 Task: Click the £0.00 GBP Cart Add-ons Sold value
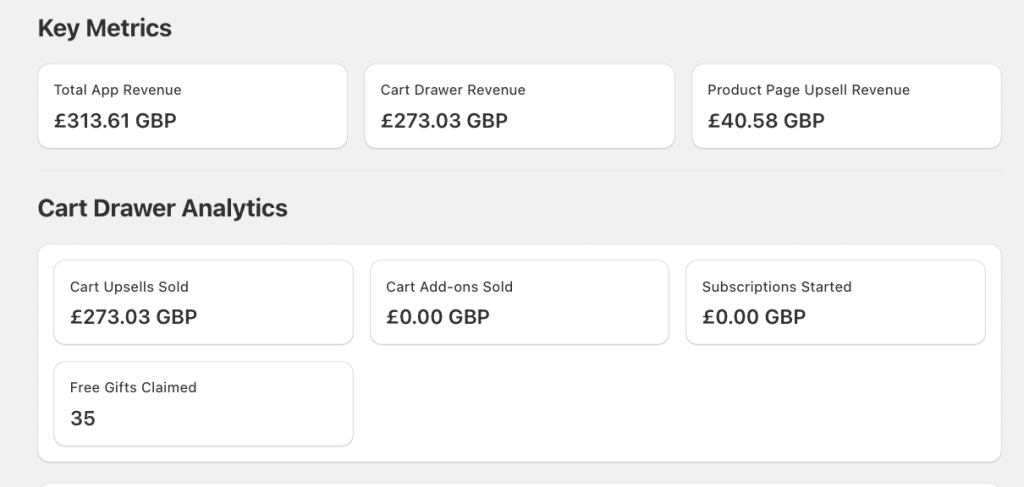[438, 317]
